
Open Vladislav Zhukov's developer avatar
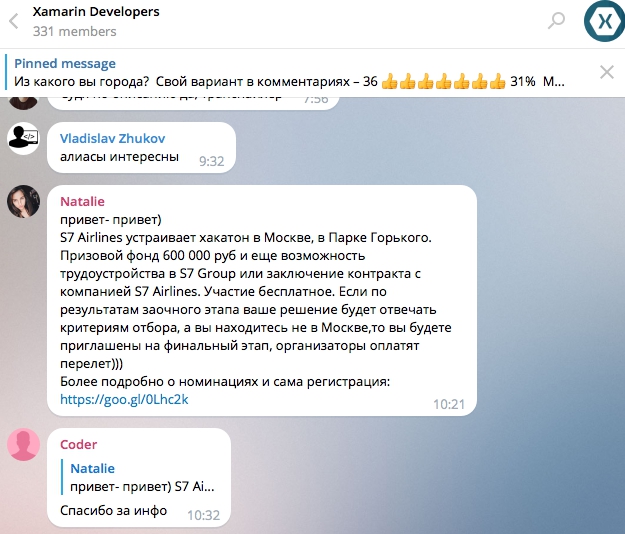[x=23, y=138]
